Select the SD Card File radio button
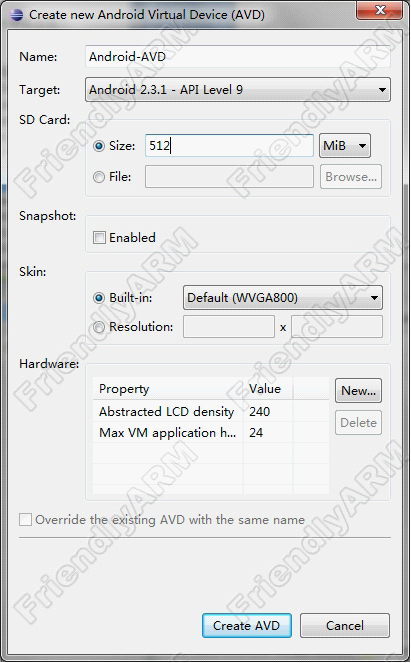Viewport: 411px width, 663px height. click(x=99, y=177)
